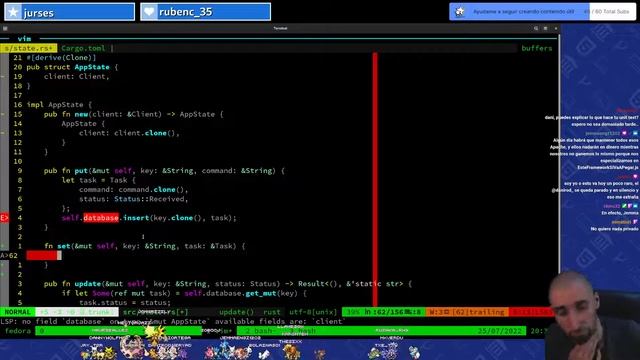
Task: Click the 25/07/2022 date in tmux bar
Action: point(500,331)
